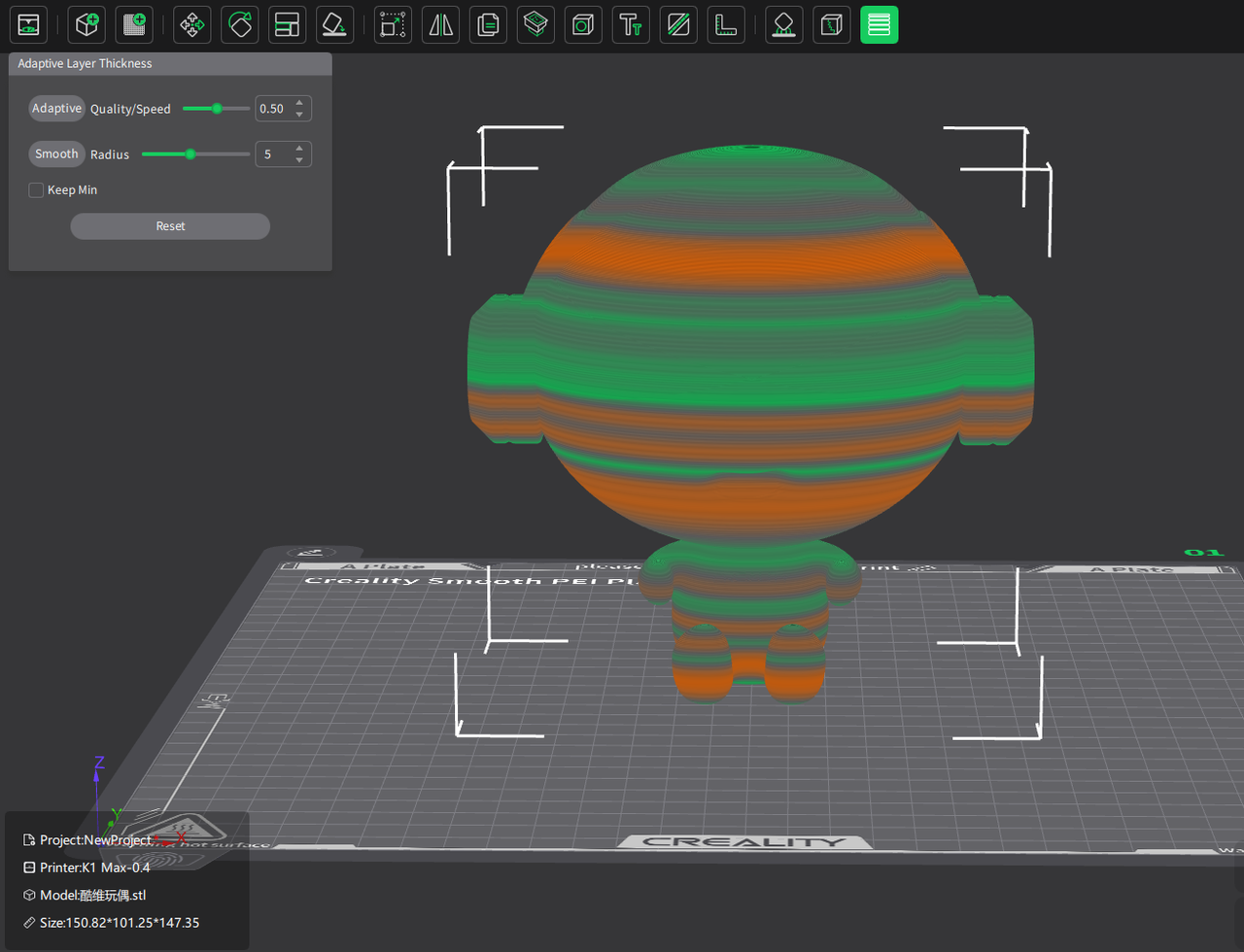This screenshot has height=952, width=1244.
Task: Select the Rotate tool
Action: (240, 24)
